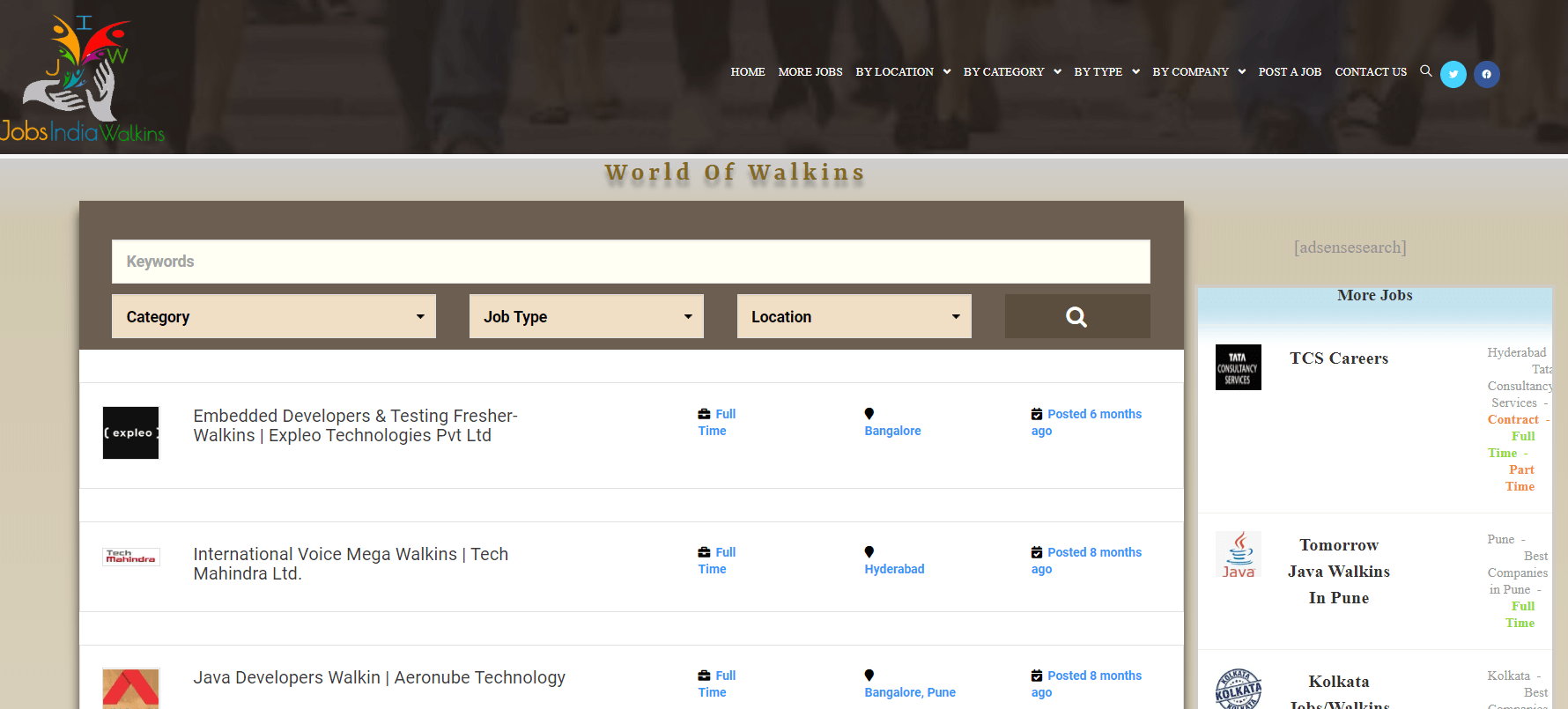Image resolution: width=1568 pixels, height=709 pixels.
Task: Click the More Jobs sidebar heading
Action: point(1374,295)
